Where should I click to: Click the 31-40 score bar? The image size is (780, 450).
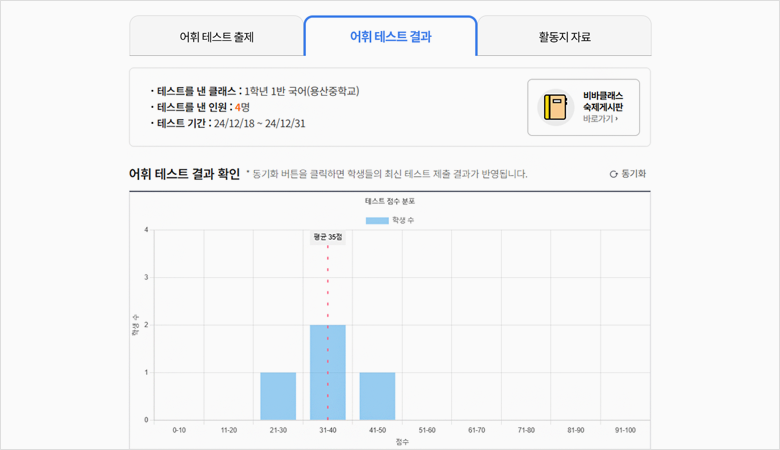coord(328,372)
